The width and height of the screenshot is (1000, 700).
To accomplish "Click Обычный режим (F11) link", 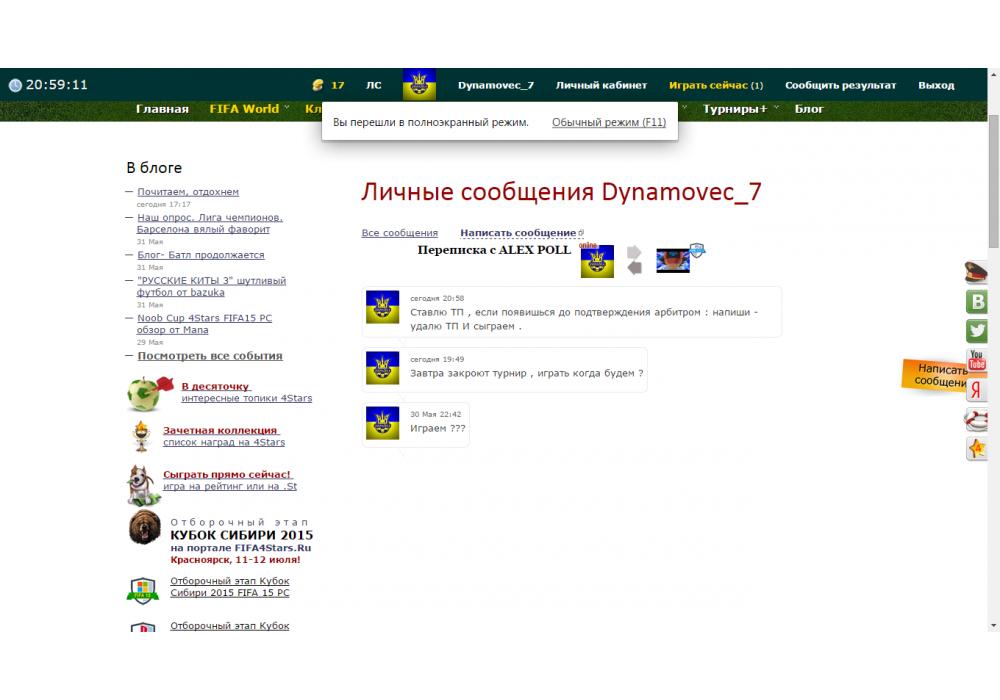I will click(x=608, y=122).
